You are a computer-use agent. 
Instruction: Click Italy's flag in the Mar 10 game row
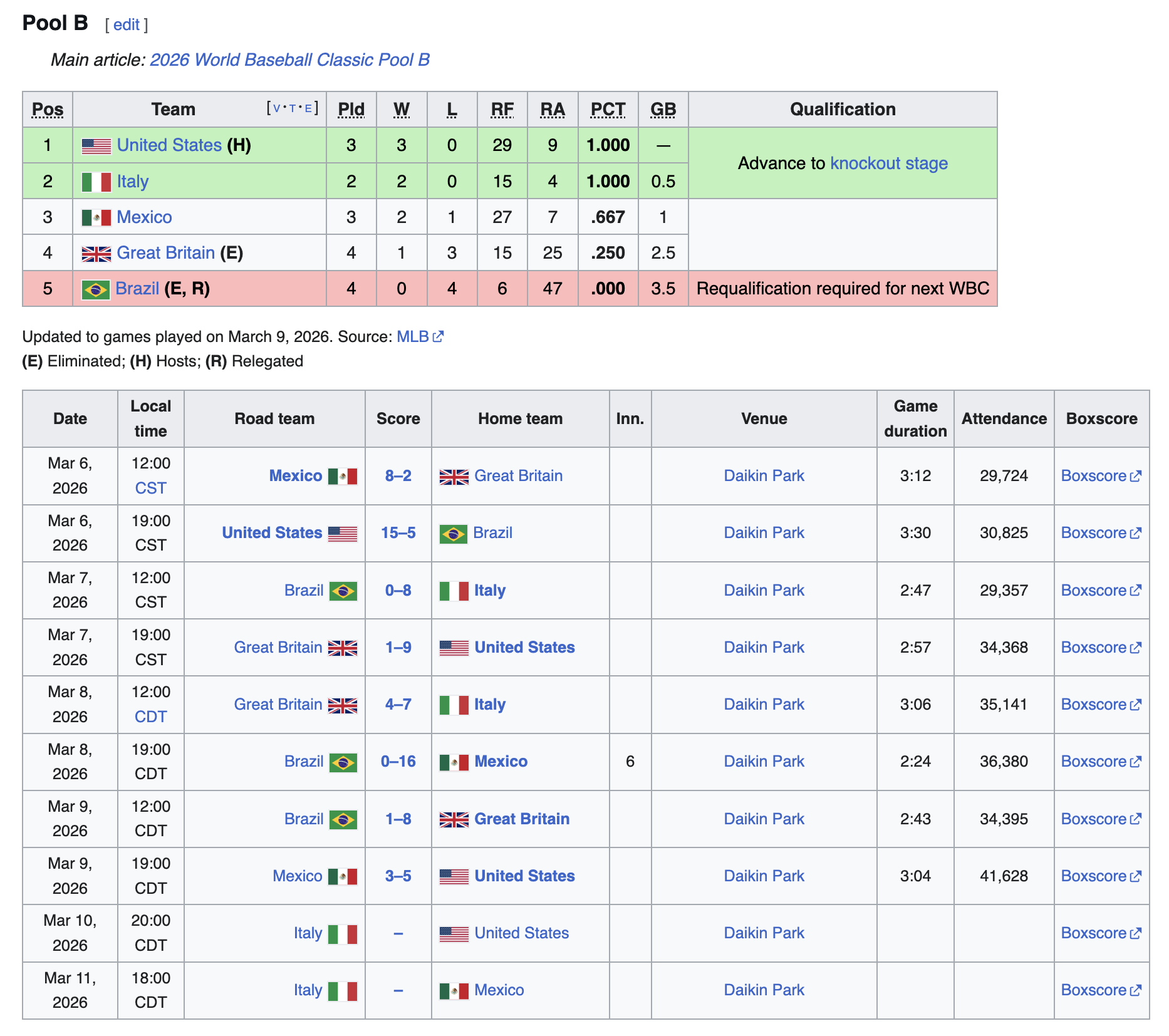[343, 935]
